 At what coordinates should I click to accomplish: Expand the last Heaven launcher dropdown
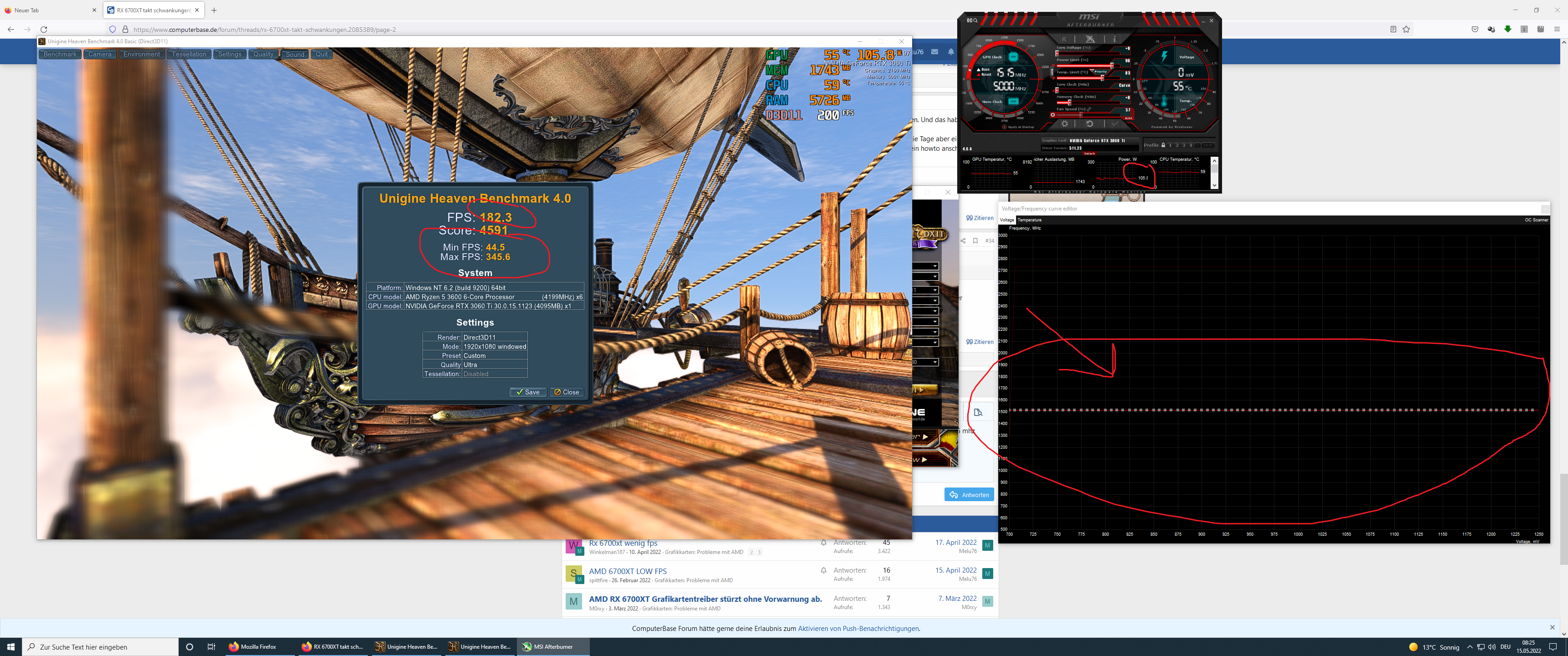(x=935, y=362)
